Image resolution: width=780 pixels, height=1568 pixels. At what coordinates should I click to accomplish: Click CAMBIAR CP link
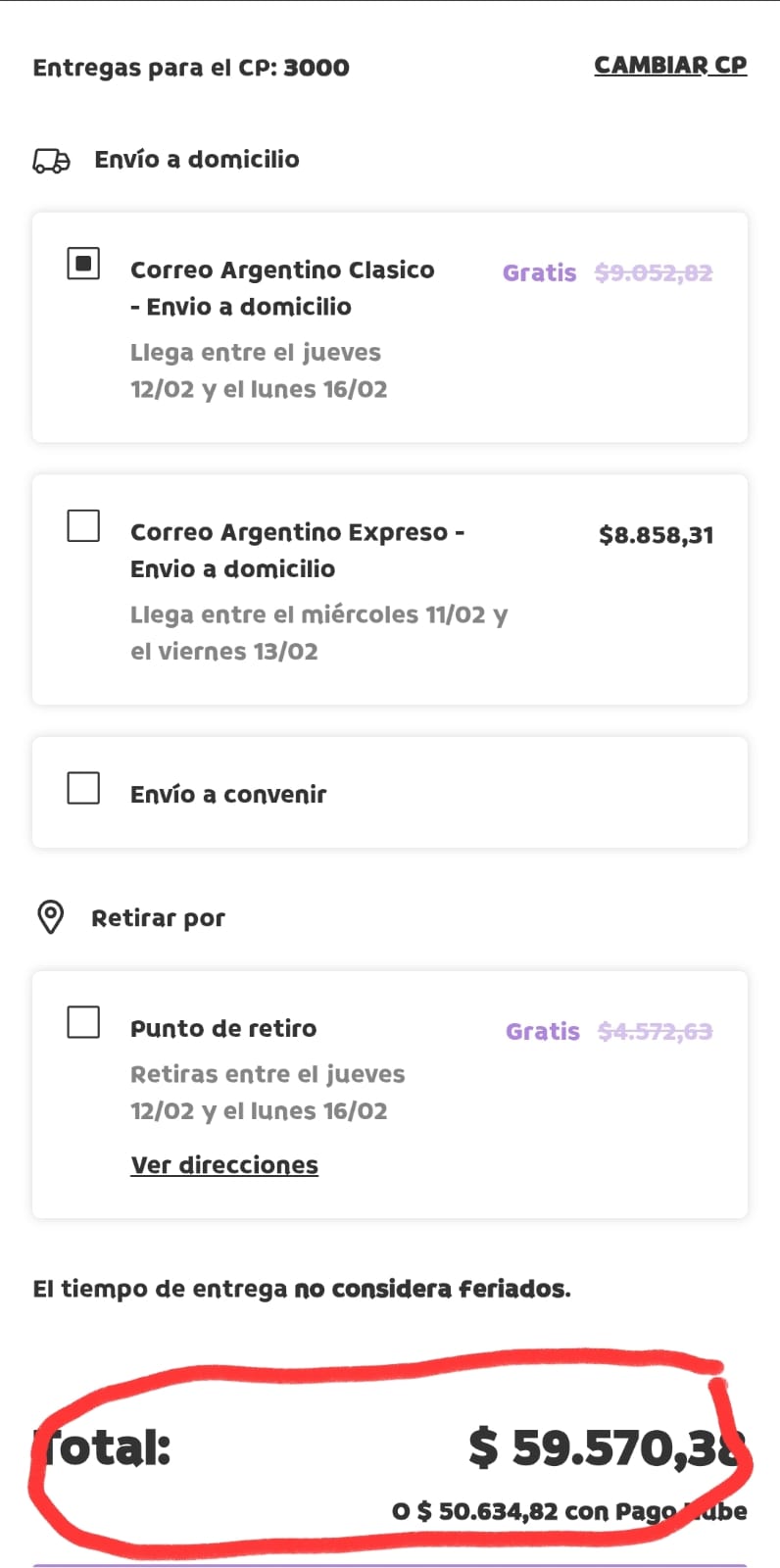[x=670, y=66]
